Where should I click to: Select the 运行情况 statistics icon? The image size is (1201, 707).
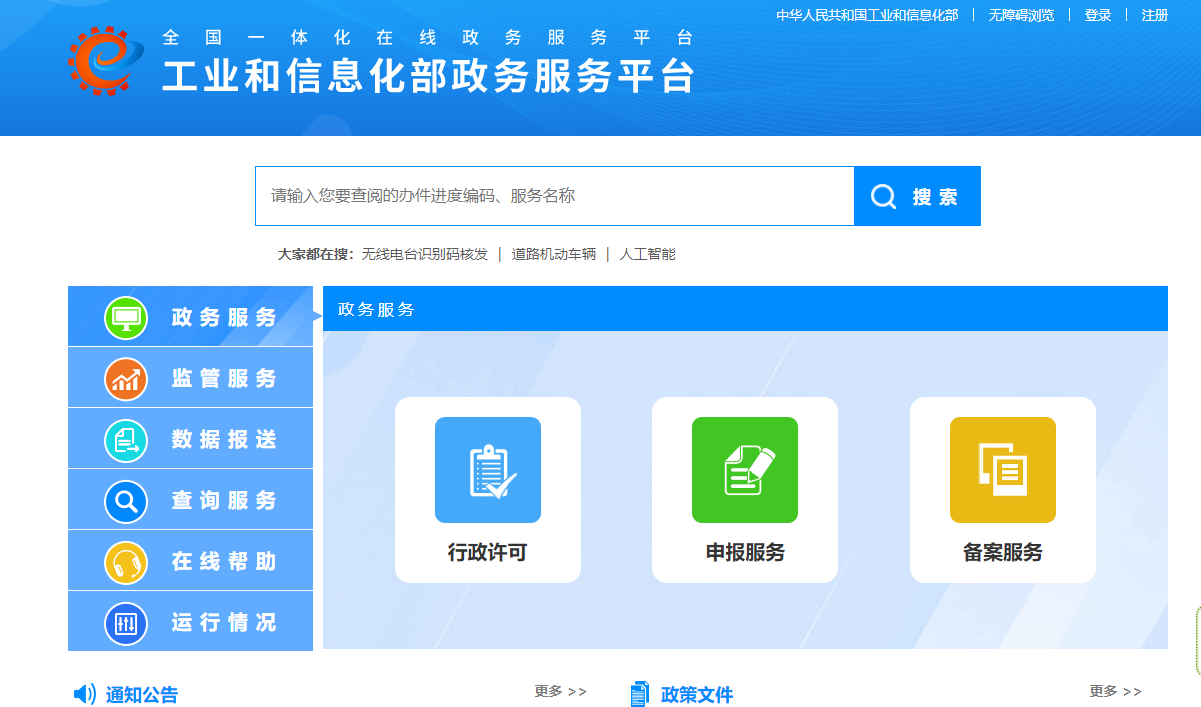pos(124,622)
